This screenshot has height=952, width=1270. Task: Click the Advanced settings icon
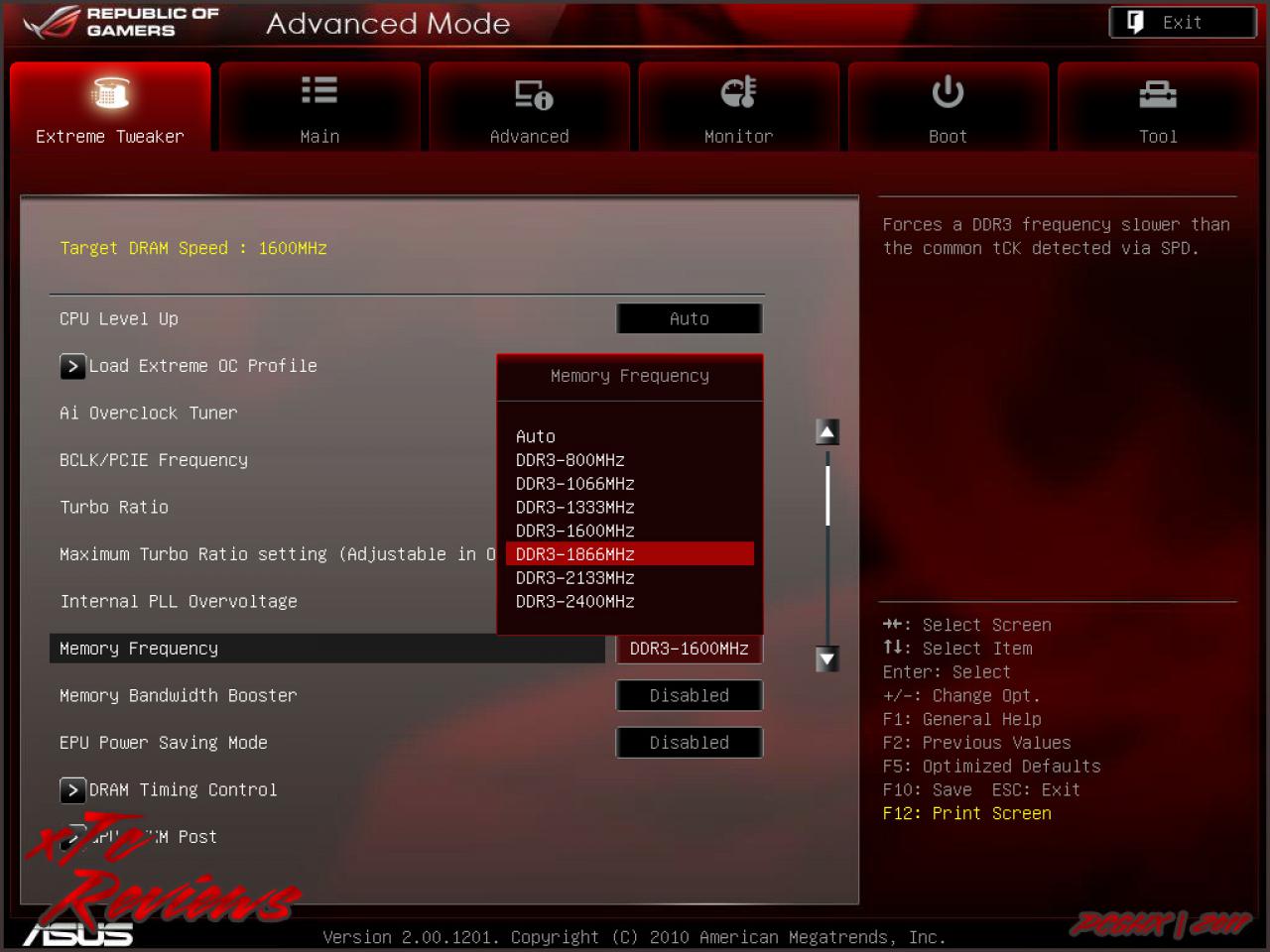(x=533, y=94)
